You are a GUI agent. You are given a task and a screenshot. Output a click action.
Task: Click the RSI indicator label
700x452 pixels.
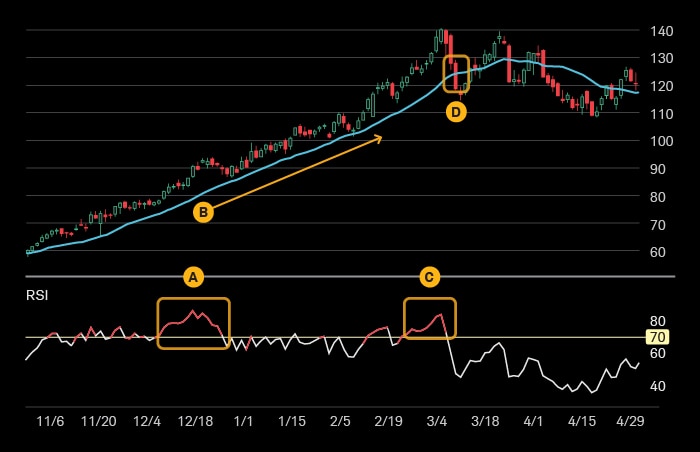[37, 295]
